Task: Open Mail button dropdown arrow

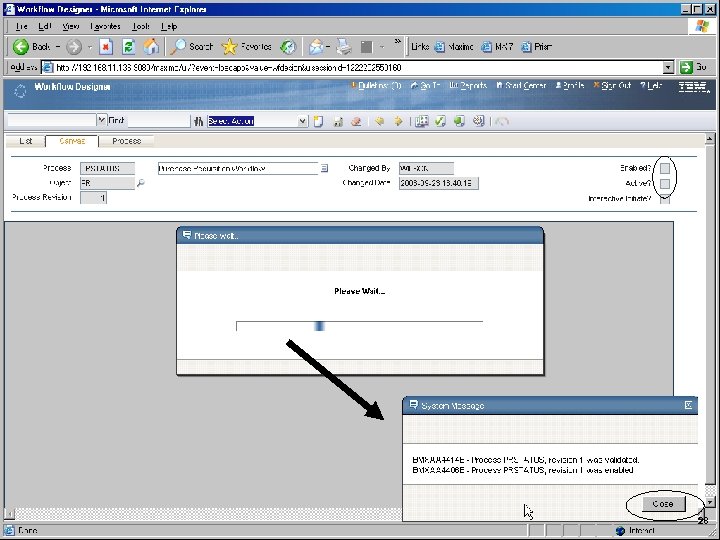Action: pyautogui.click(x=328, y=46)
